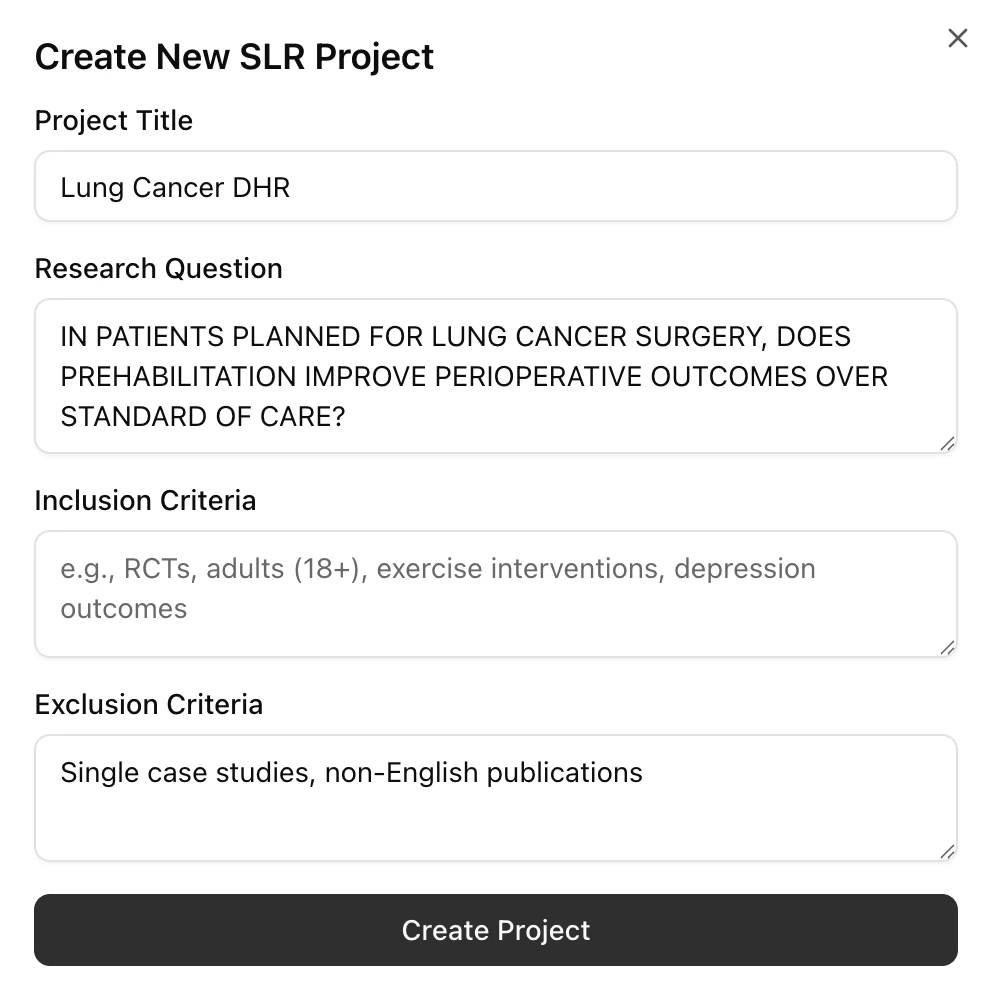Click the Exclusion Criteria resize handle
Image resolution: width=998 pixels, height=1008 pixels.
(x=948, y=851)
